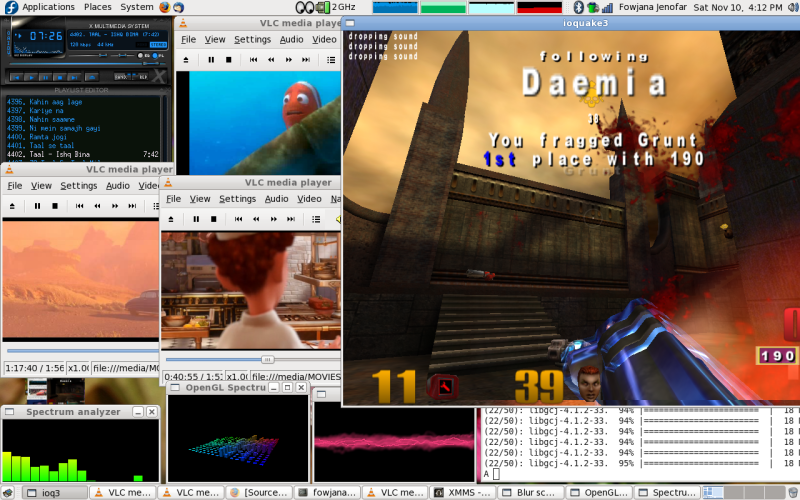800x500 pixels.
Task: Launch the mail client icon beside Firefox
Action: [178, 7]
